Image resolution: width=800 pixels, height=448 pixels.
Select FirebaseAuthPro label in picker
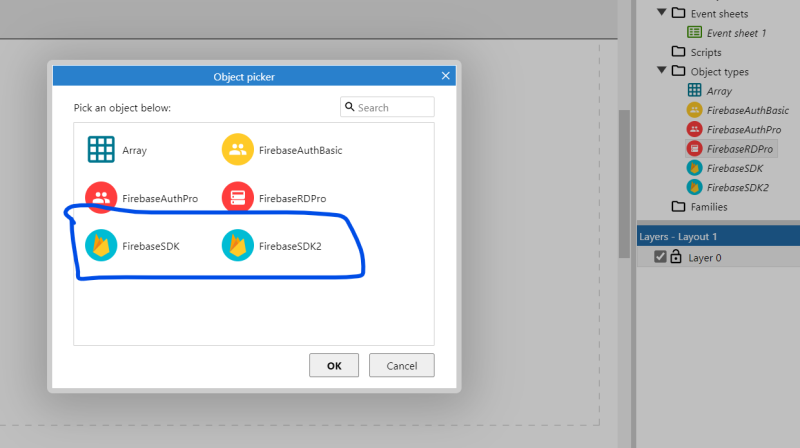click(x=160, y=198)
